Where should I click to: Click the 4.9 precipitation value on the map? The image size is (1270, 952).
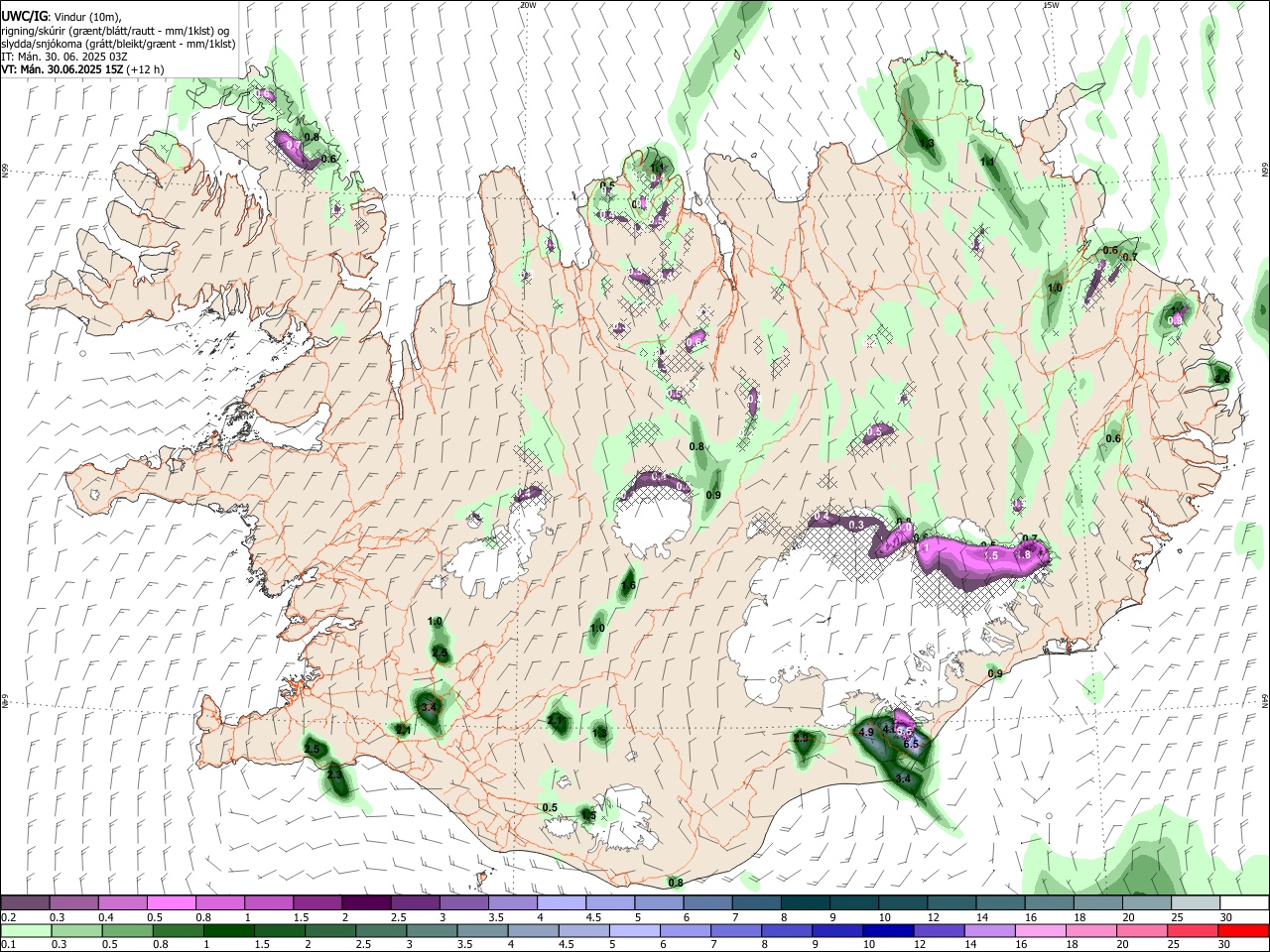coord(865,733)
